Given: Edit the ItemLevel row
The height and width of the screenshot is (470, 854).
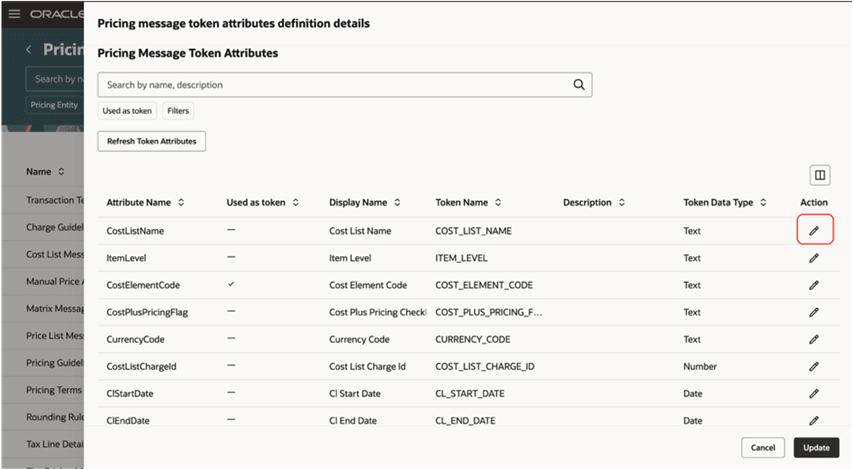Looking at the screenshot, I should point(814,258).
